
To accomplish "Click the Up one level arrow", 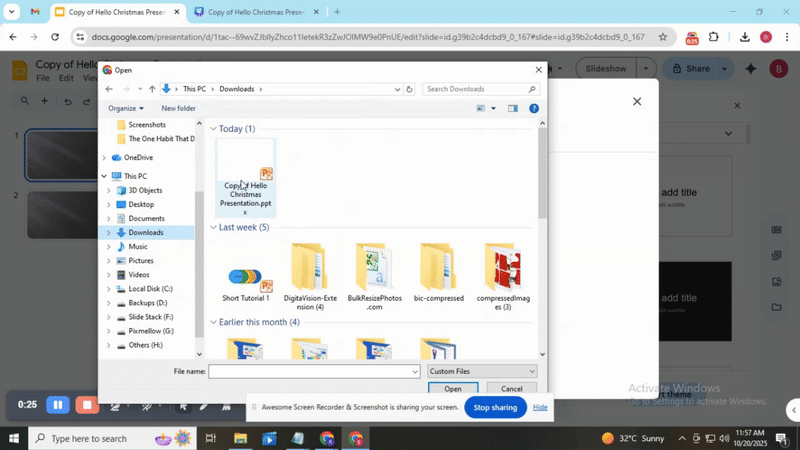I will 152,89.
